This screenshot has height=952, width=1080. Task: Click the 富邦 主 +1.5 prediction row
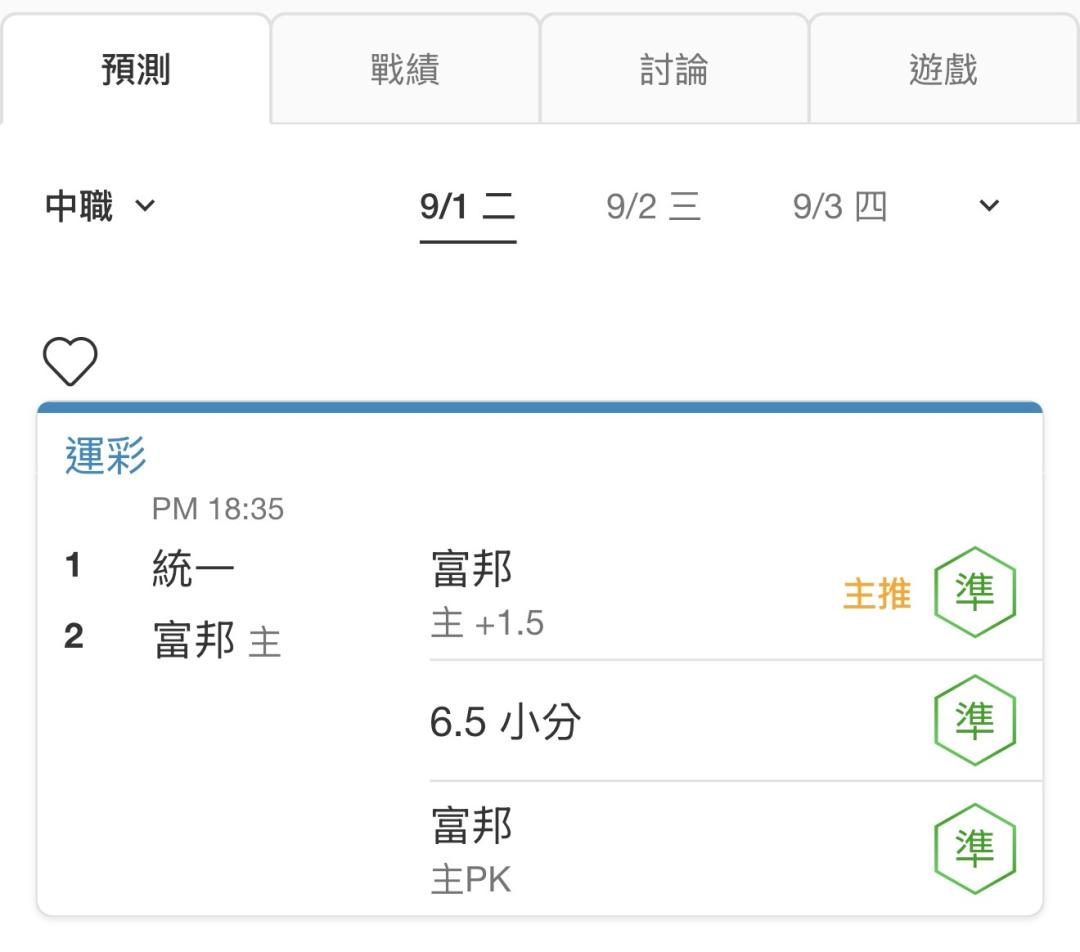coord(736,594)
